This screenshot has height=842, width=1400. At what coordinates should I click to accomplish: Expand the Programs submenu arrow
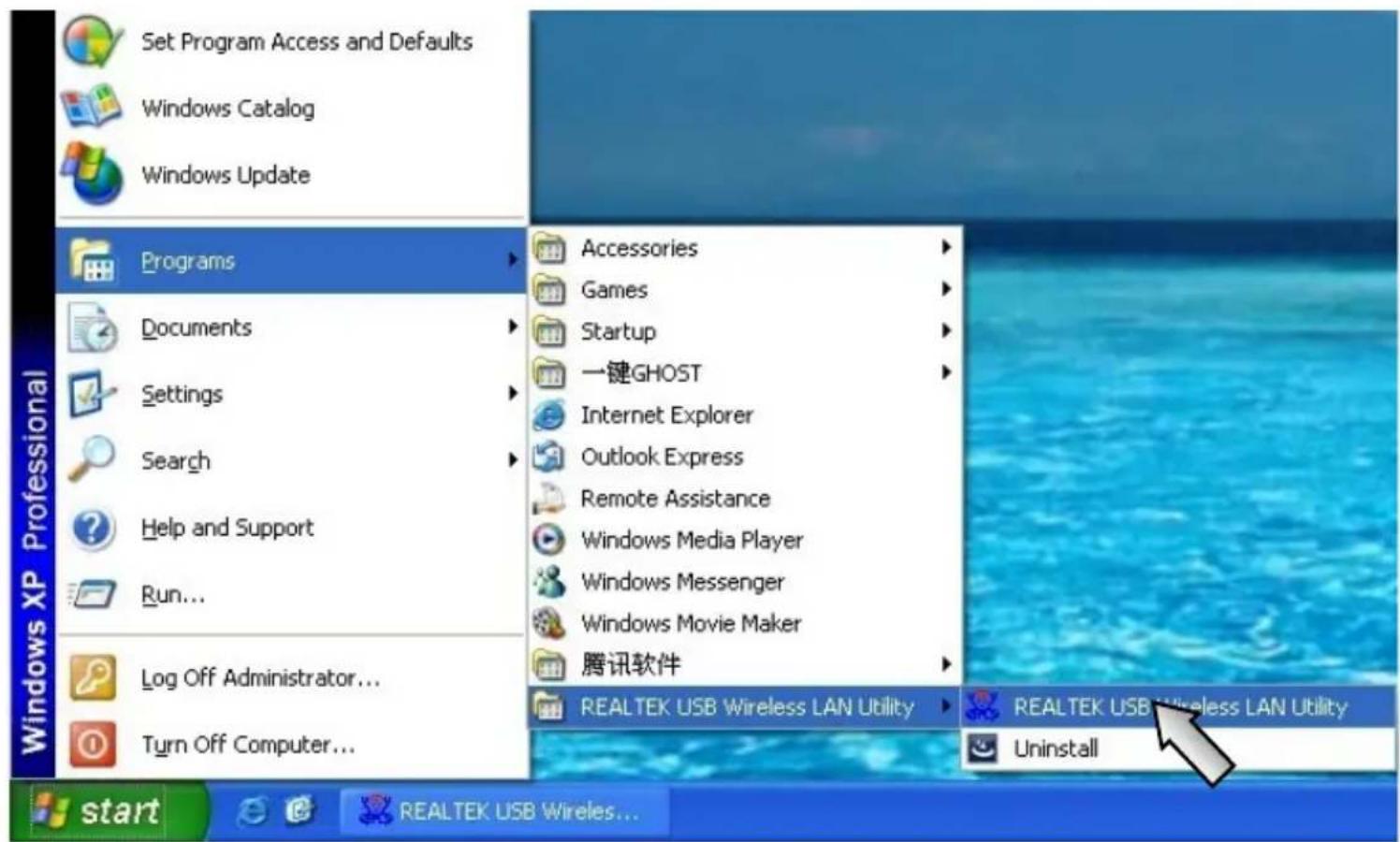point(512,260)
